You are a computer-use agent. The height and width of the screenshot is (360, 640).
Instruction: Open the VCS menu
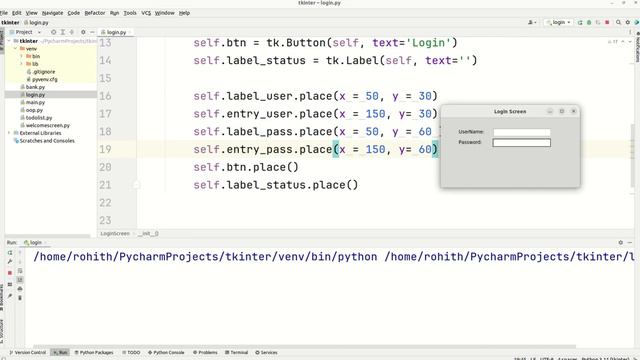point(146,13)
